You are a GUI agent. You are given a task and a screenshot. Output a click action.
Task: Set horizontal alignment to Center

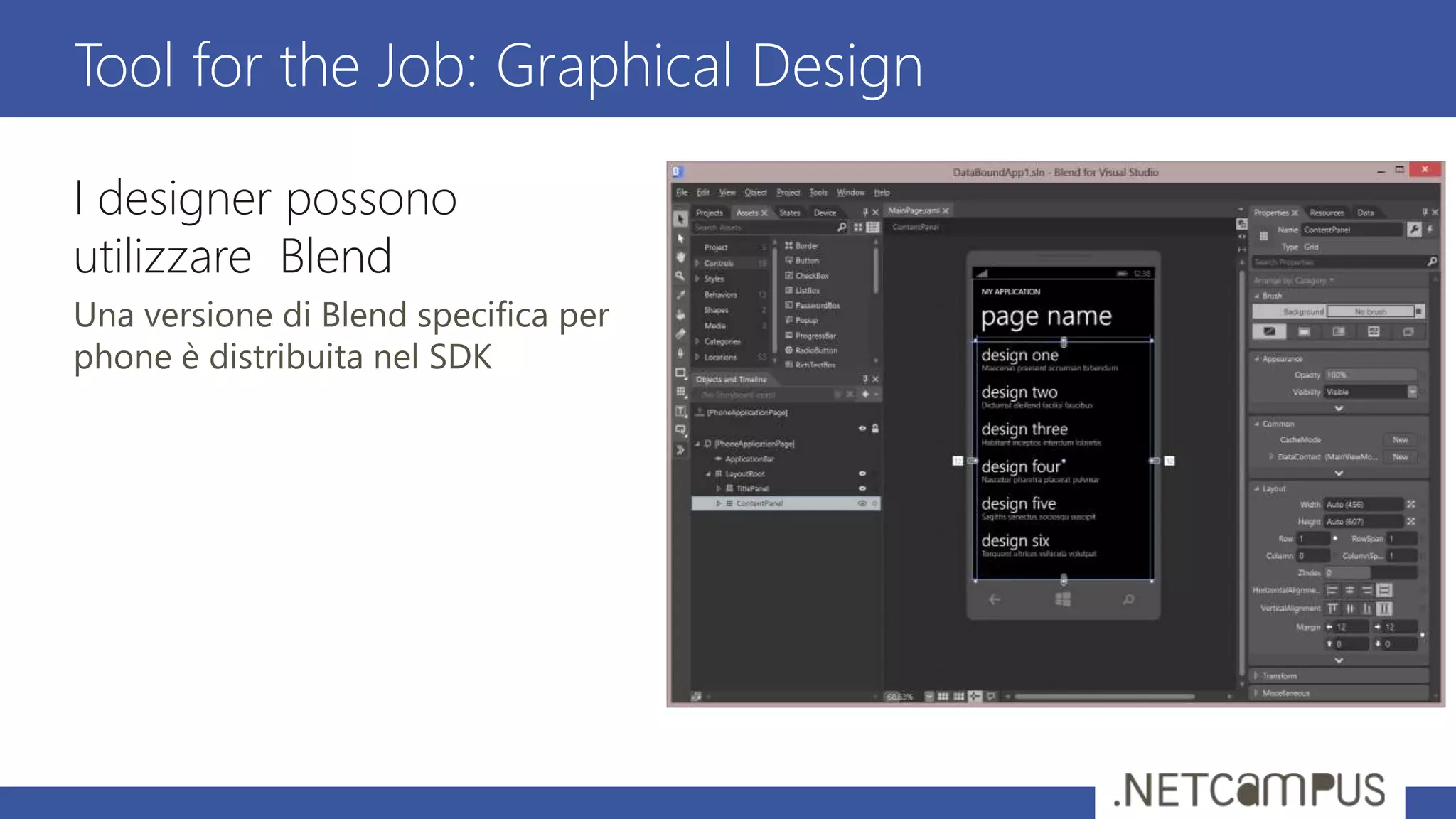coord(1349,590)
